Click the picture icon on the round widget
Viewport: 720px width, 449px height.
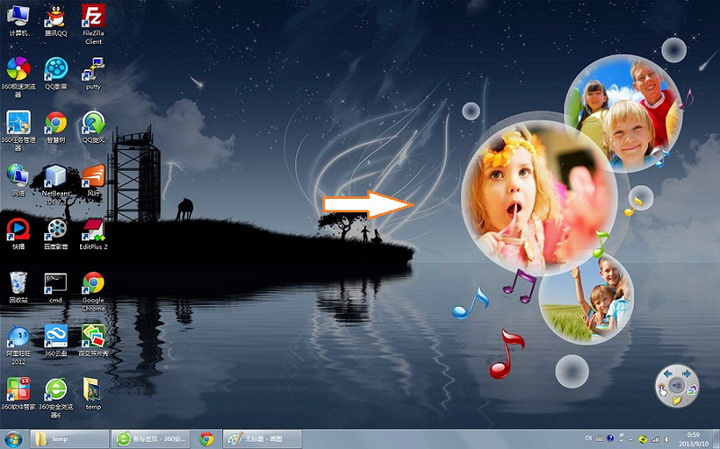[x=691, y=391]
